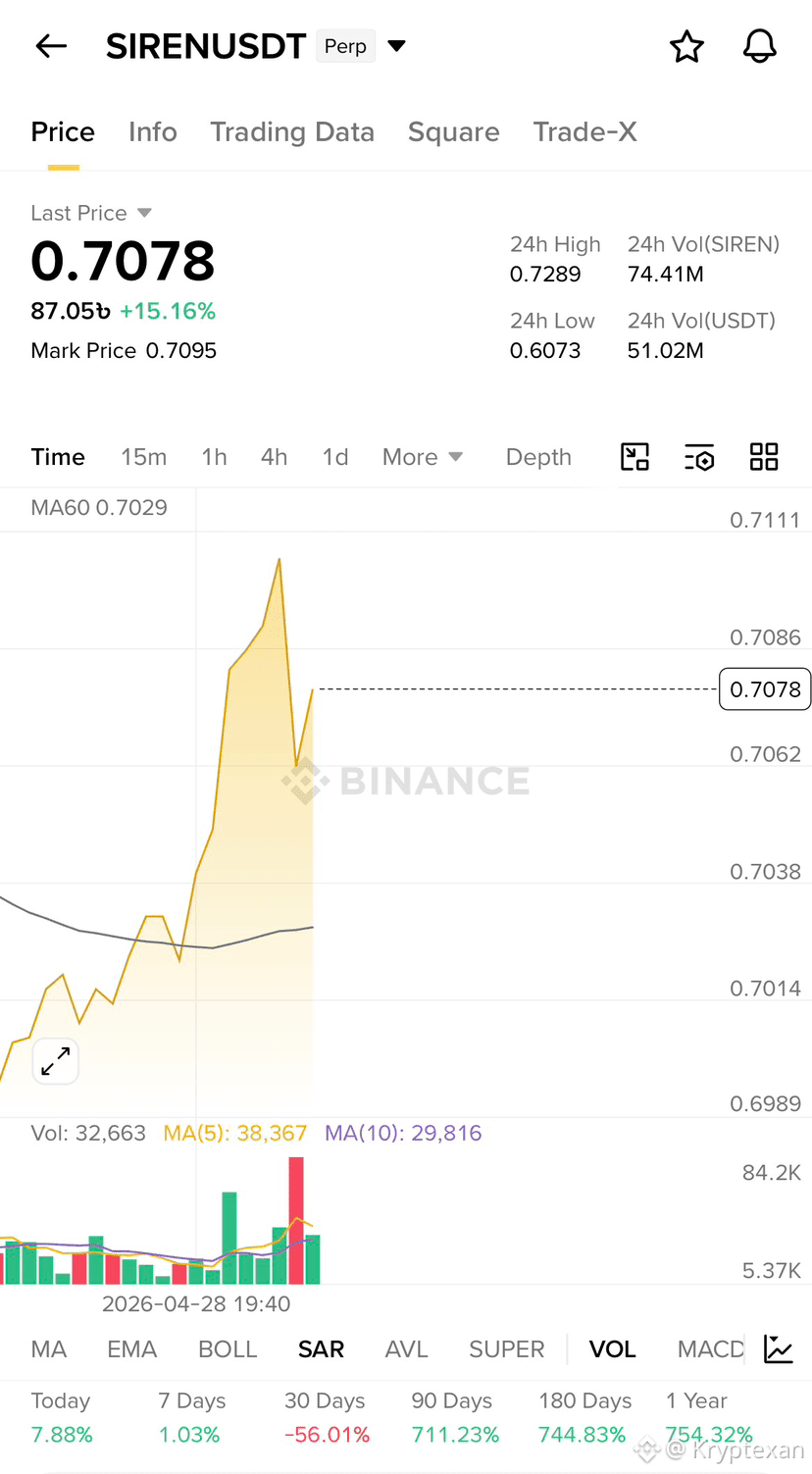The width and height of the screenshot is (812, 1474).
Task: Tap the price line peak on chart
Action: (x=279, y=560)
